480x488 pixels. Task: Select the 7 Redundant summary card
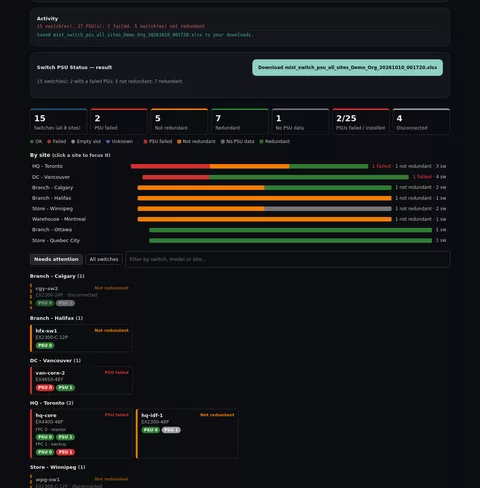coord(240,122)
